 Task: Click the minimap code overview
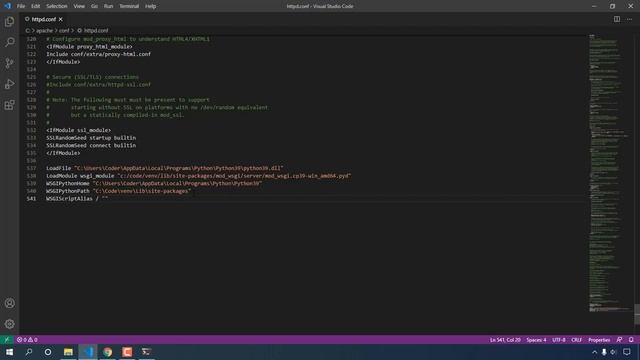click(x=610, y=173)
